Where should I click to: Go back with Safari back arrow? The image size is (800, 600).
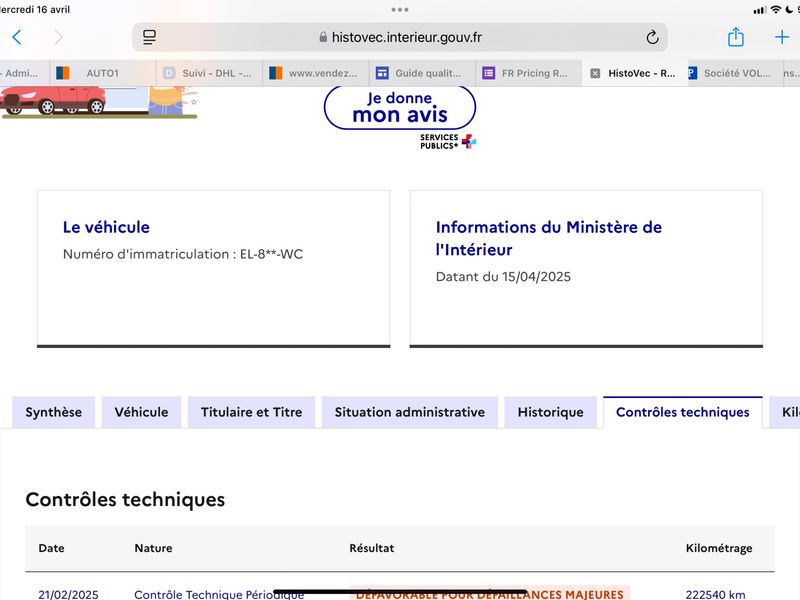coord(17,37)
